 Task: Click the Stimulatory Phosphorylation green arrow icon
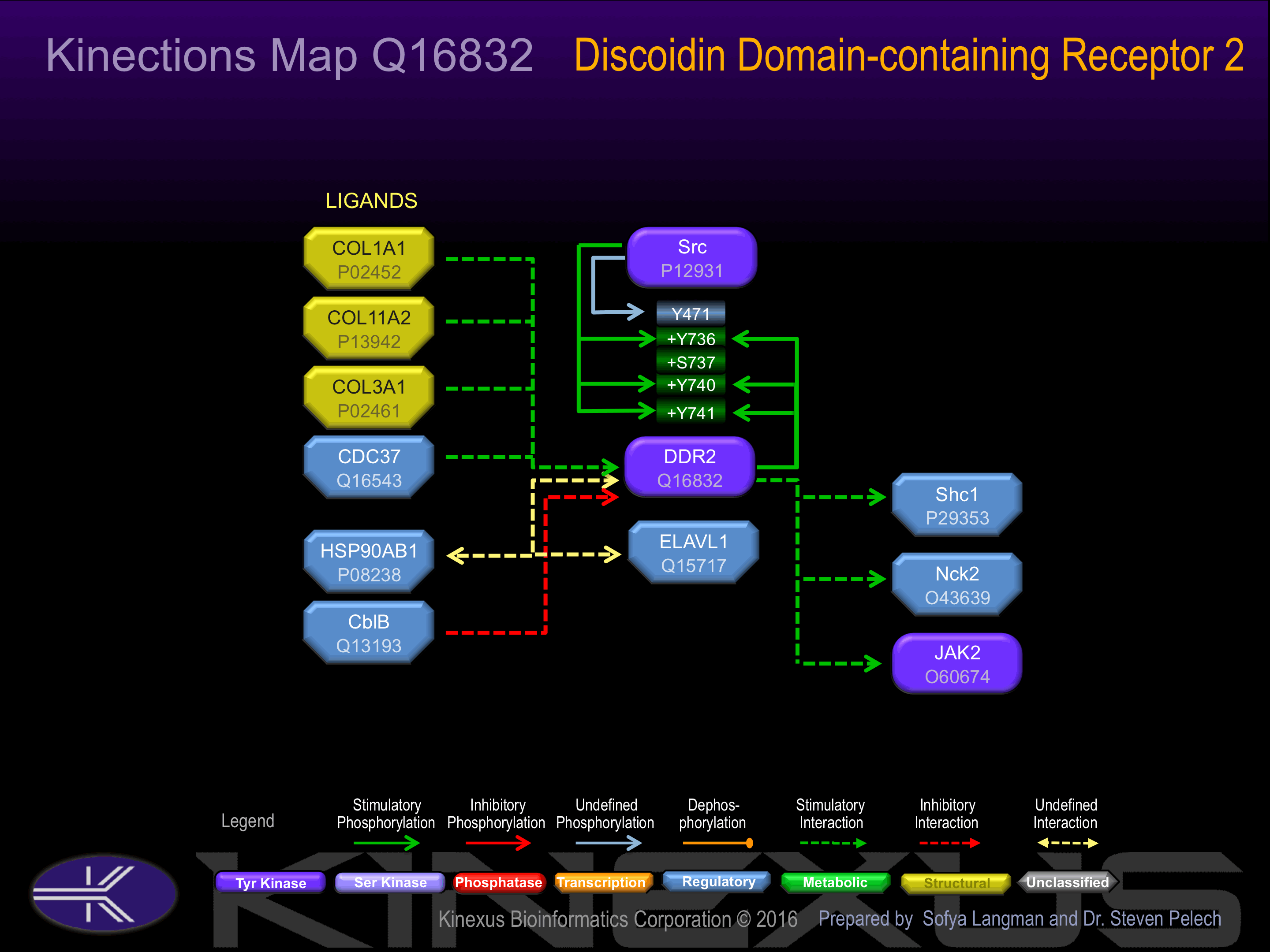pos(386,843)
